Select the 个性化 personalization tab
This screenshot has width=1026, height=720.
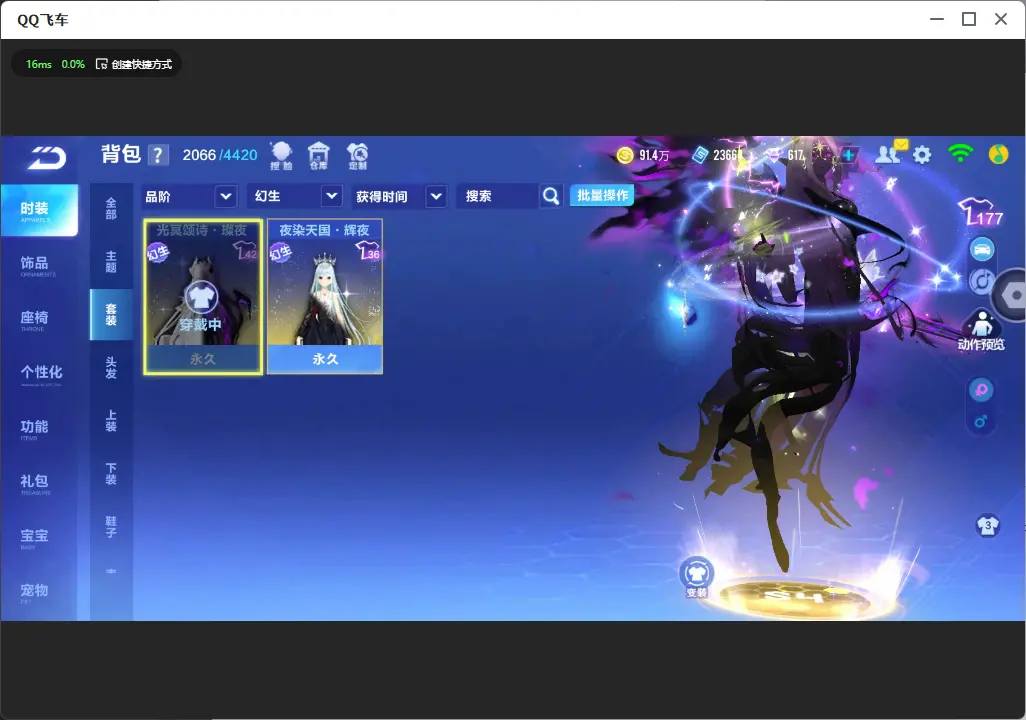(39, 374)
